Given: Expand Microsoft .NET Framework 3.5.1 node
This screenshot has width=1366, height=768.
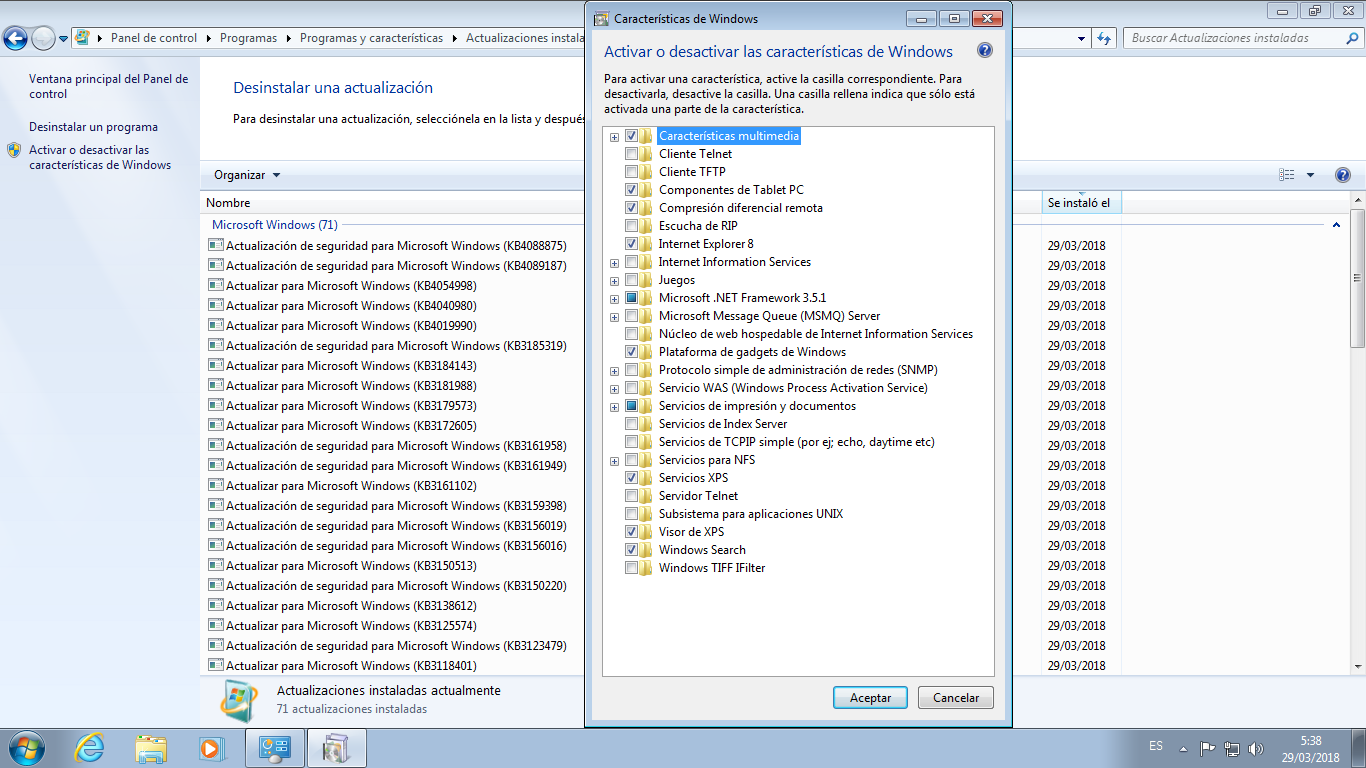Looking at the screenshot, I should point(615,299).
